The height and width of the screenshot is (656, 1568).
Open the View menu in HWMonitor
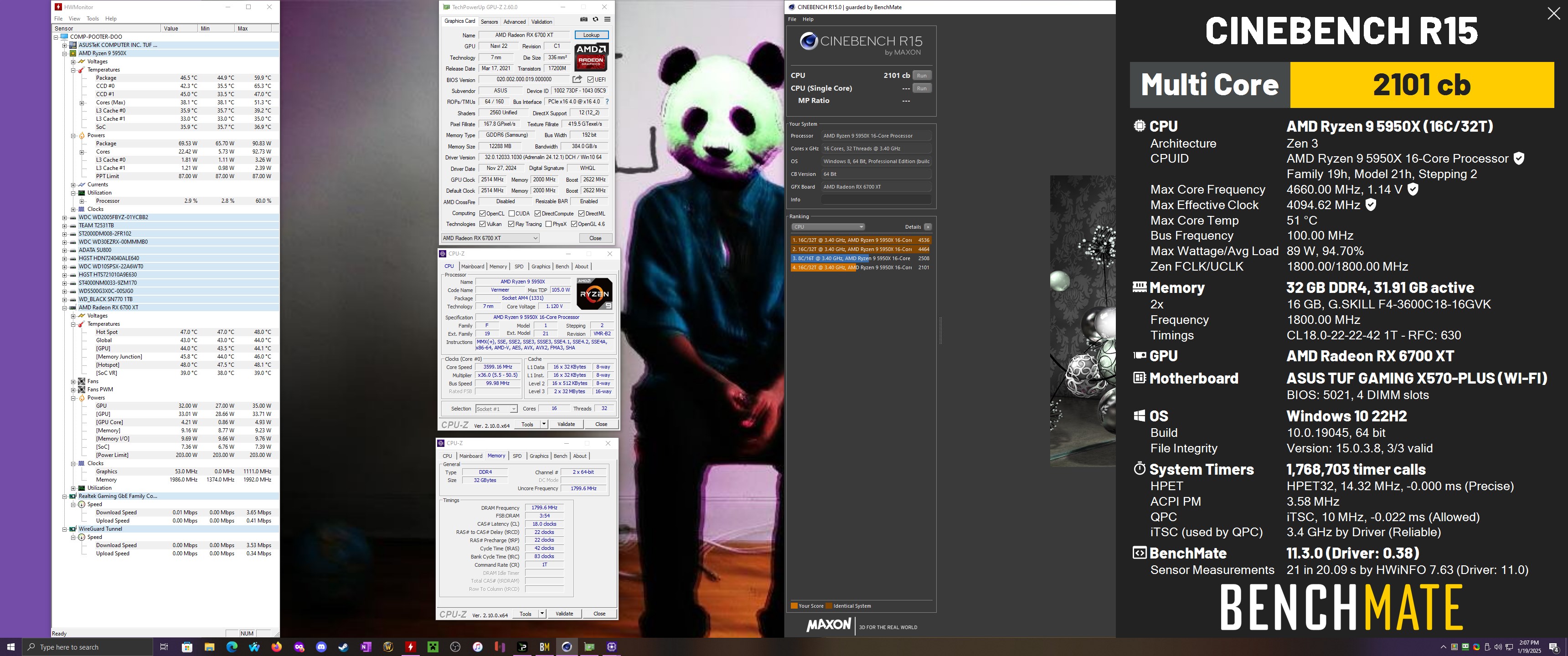coord(74,19)
